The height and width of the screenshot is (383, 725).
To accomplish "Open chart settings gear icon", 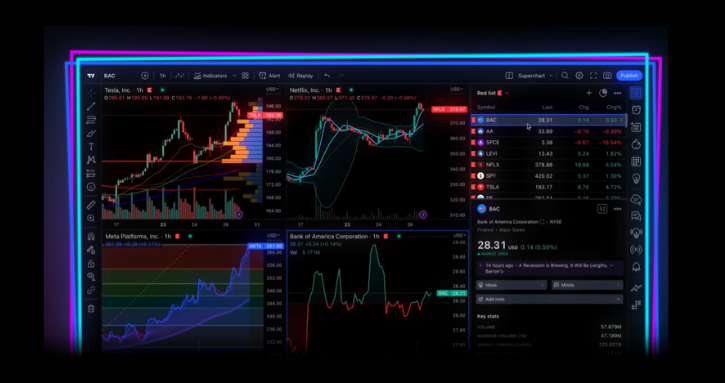I will 579,76.
